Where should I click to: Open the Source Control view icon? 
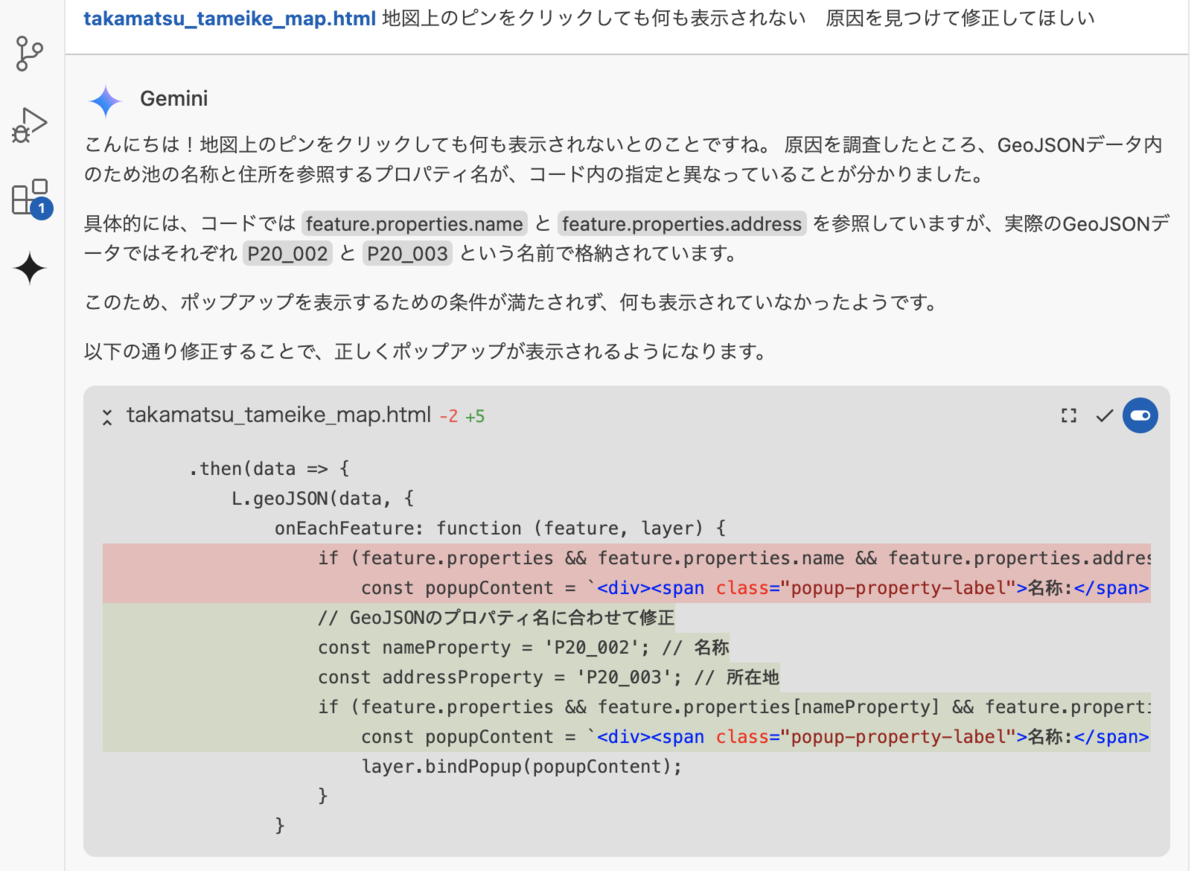pyautogui.click(x=30, y=54)
